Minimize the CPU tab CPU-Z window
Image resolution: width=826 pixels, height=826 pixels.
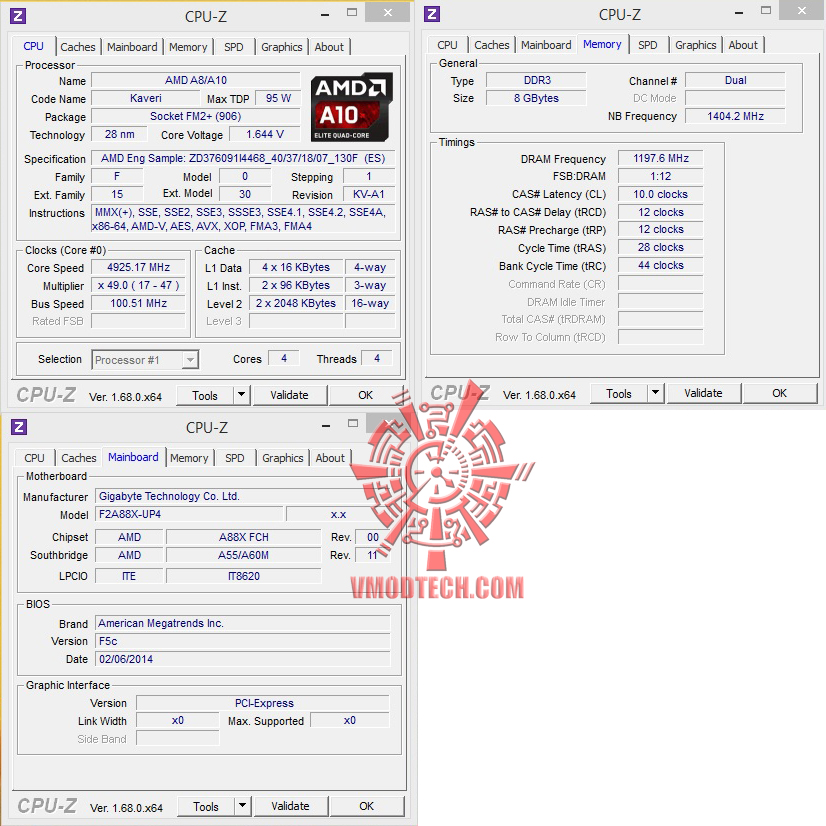coord(325,14)
